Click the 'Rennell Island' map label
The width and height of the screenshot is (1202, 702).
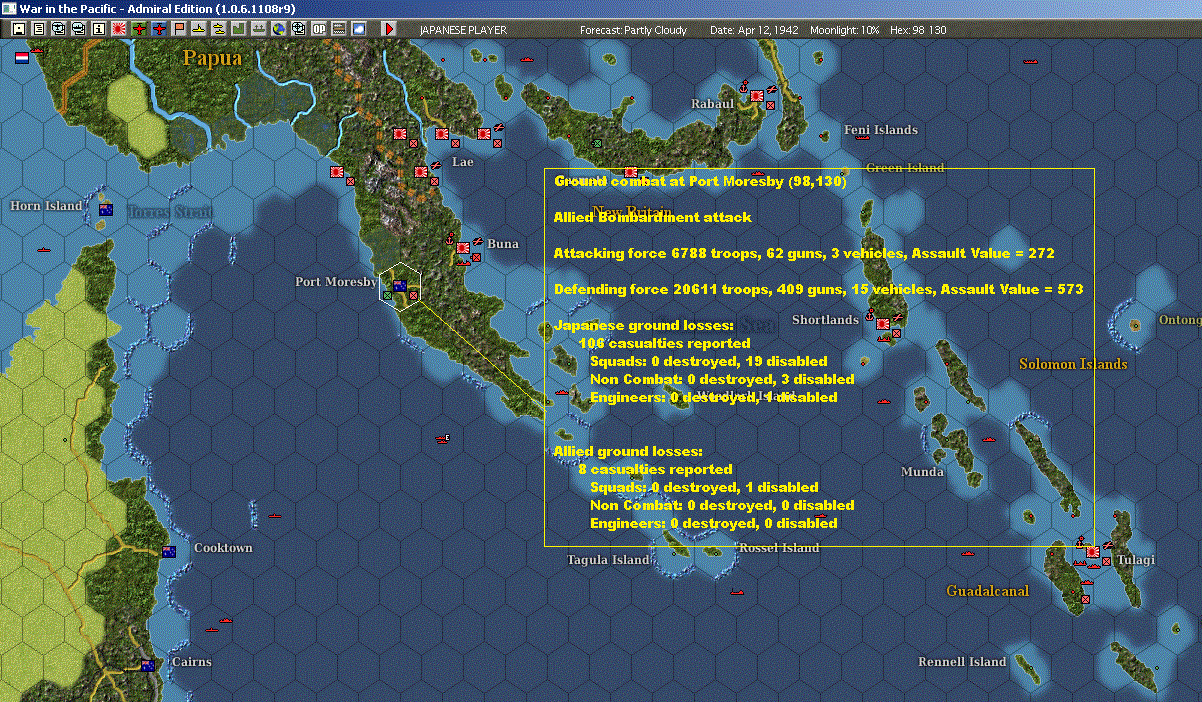click(x=962, y=662)
